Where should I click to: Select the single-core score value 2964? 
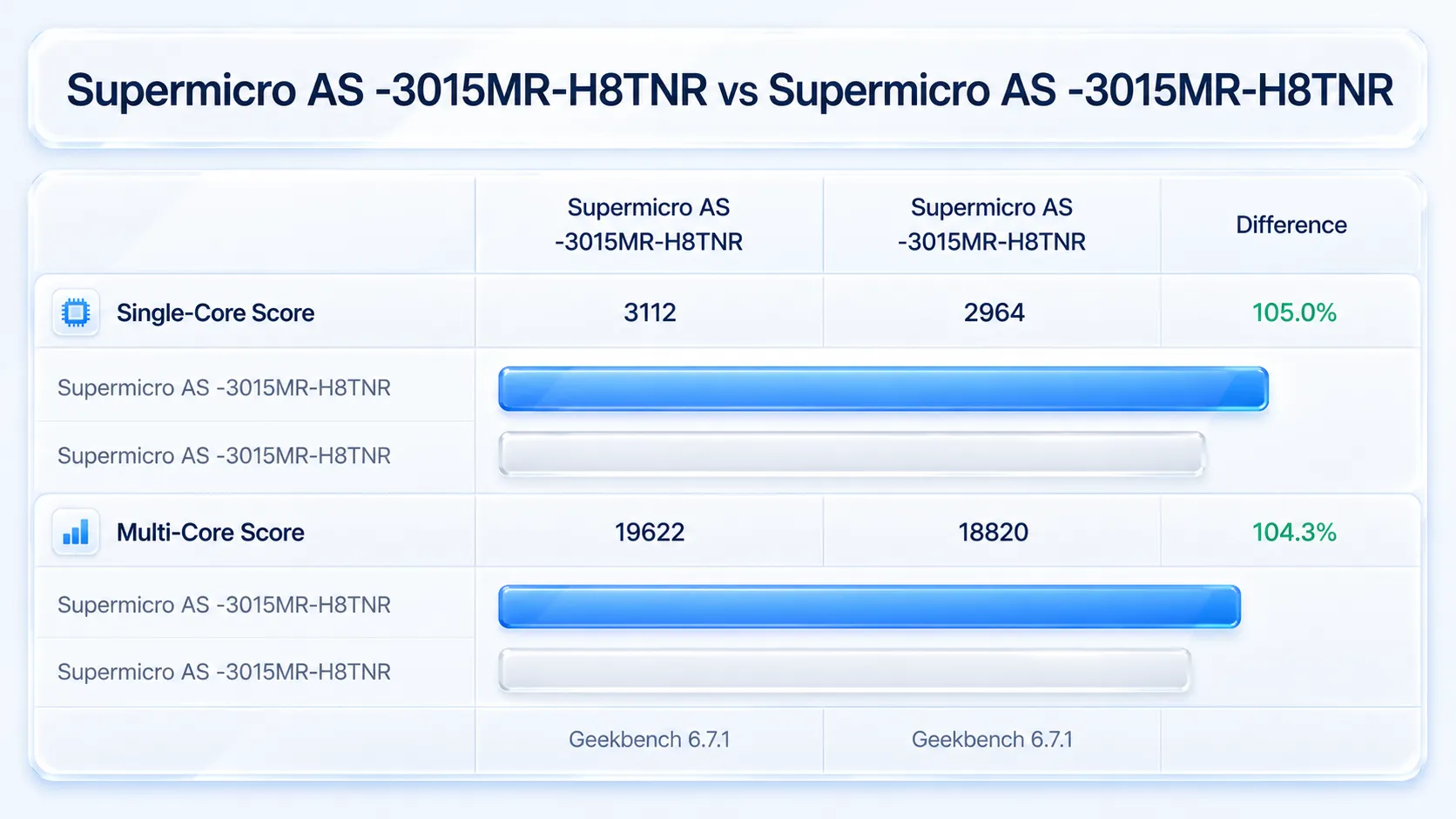click(x=994, y=312)
